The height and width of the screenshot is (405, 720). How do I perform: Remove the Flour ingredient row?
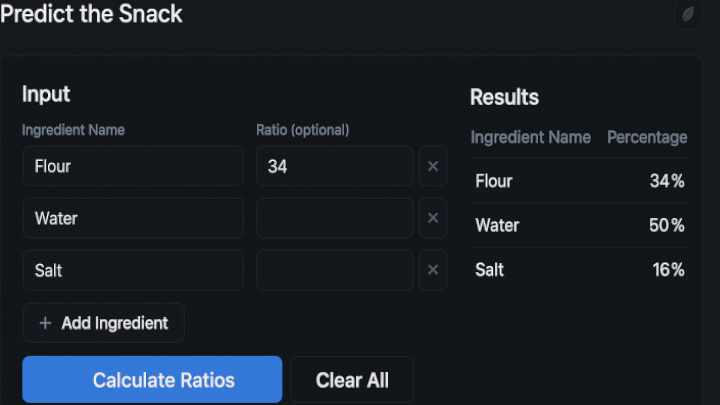pyautogui.click(x=433, y=166)
